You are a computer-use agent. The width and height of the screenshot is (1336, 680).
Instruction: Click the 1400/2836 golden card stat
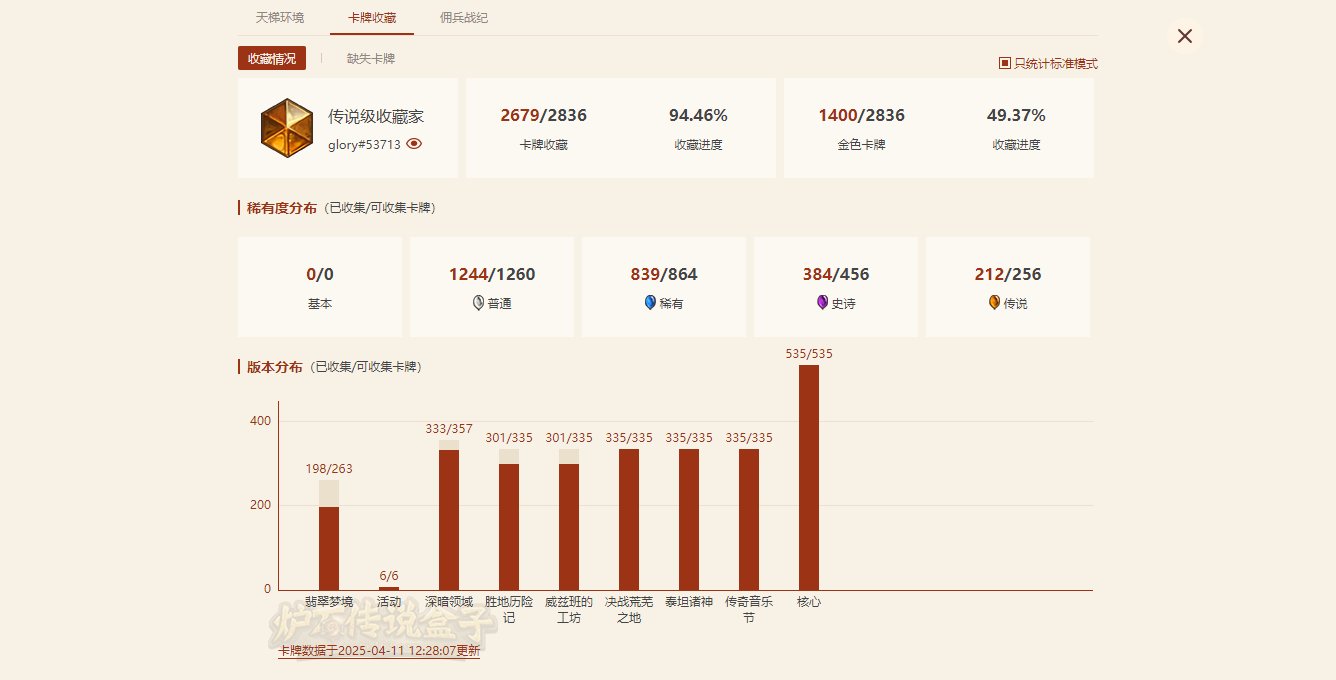click(861, 116)
